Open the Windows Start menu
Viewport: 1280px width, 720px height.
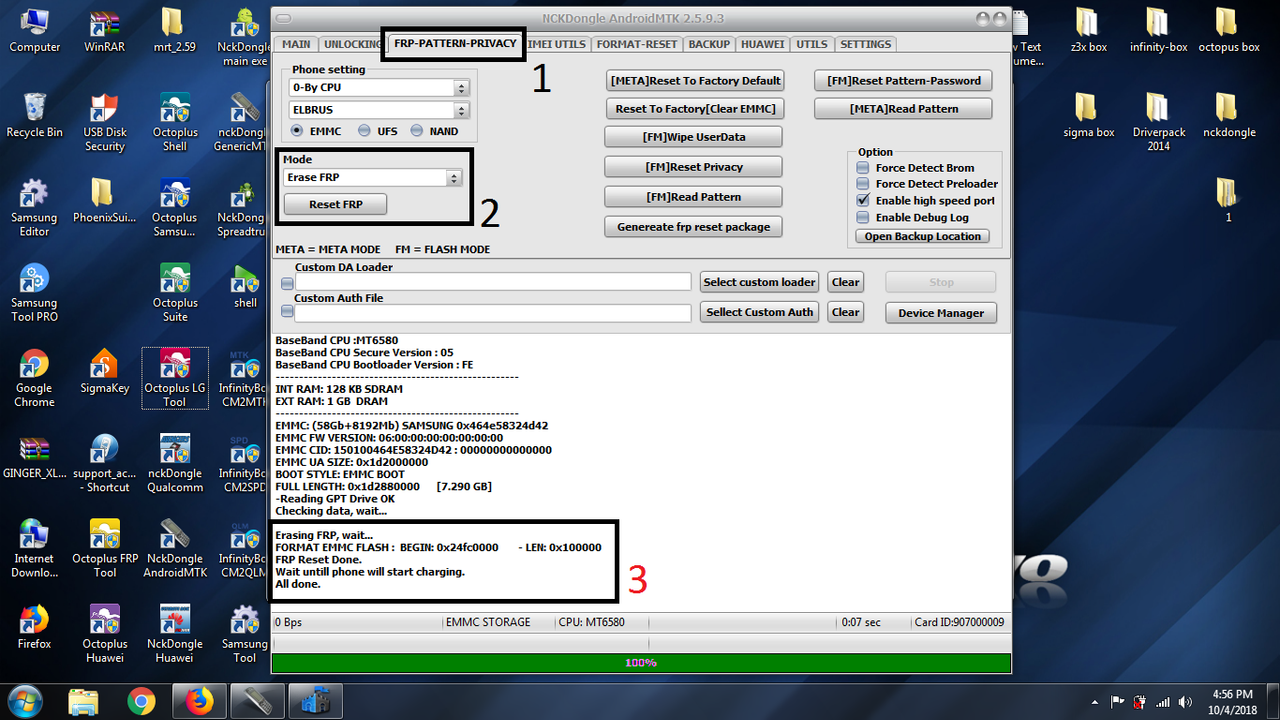[24, 700]
